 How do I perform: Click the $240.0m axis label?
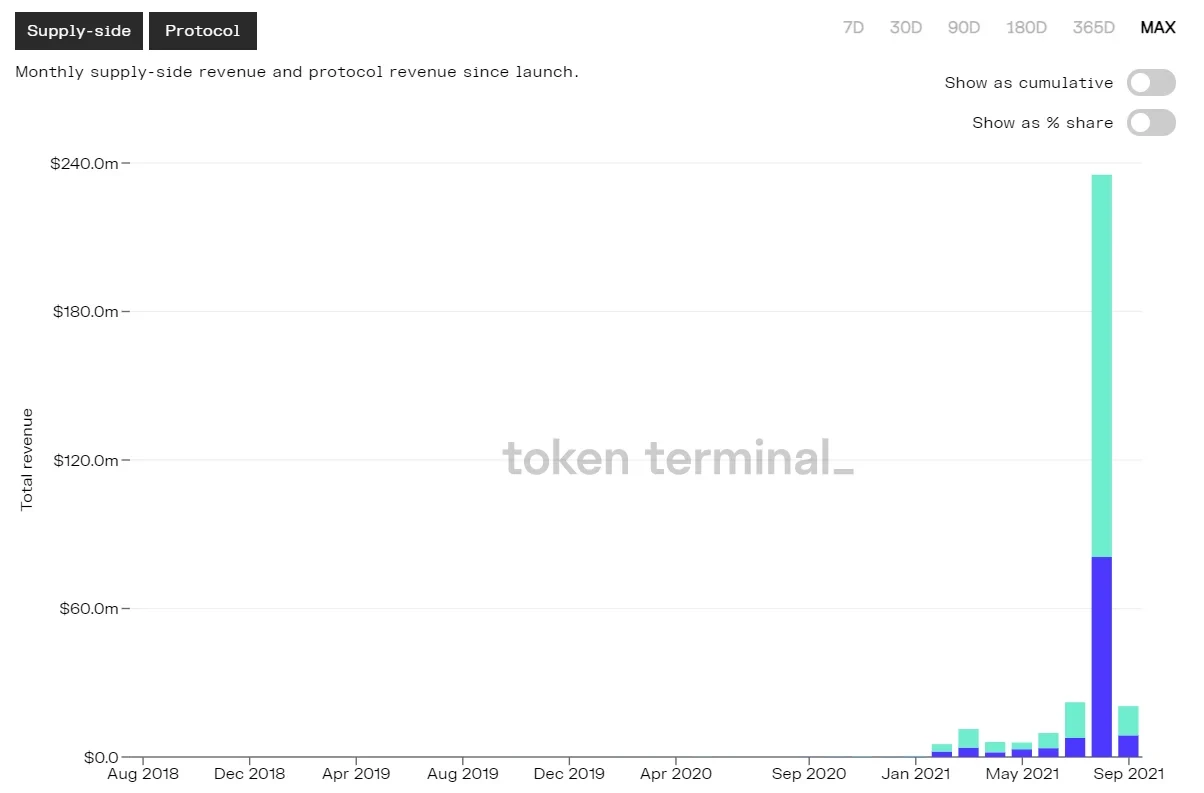pos(84,163)
